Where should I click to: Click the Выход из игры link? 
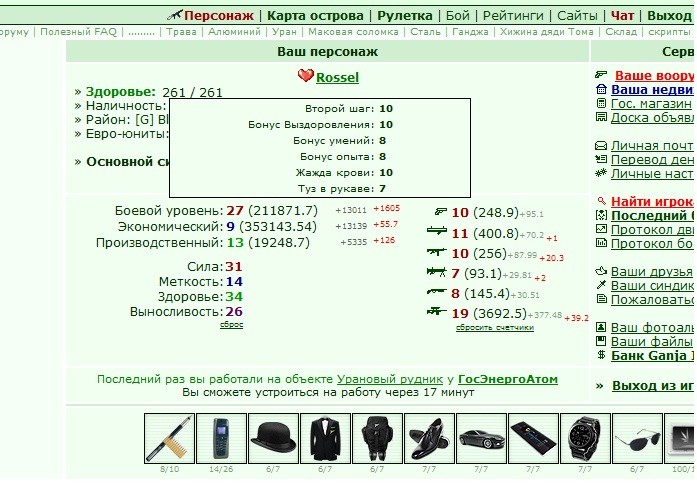pos(652,385)
